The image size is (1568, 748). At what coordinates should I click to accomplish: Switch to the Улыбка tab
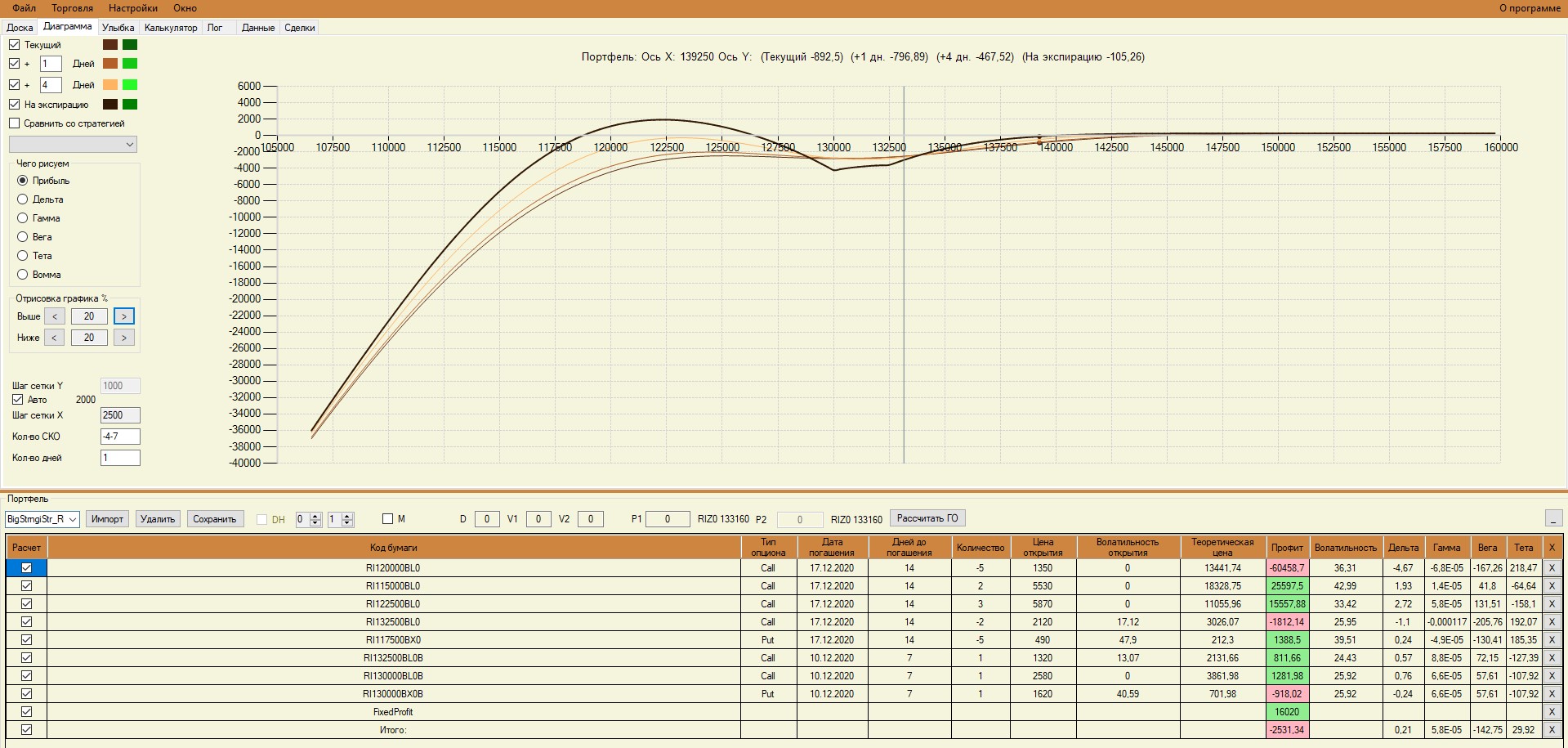click(118, 28)
